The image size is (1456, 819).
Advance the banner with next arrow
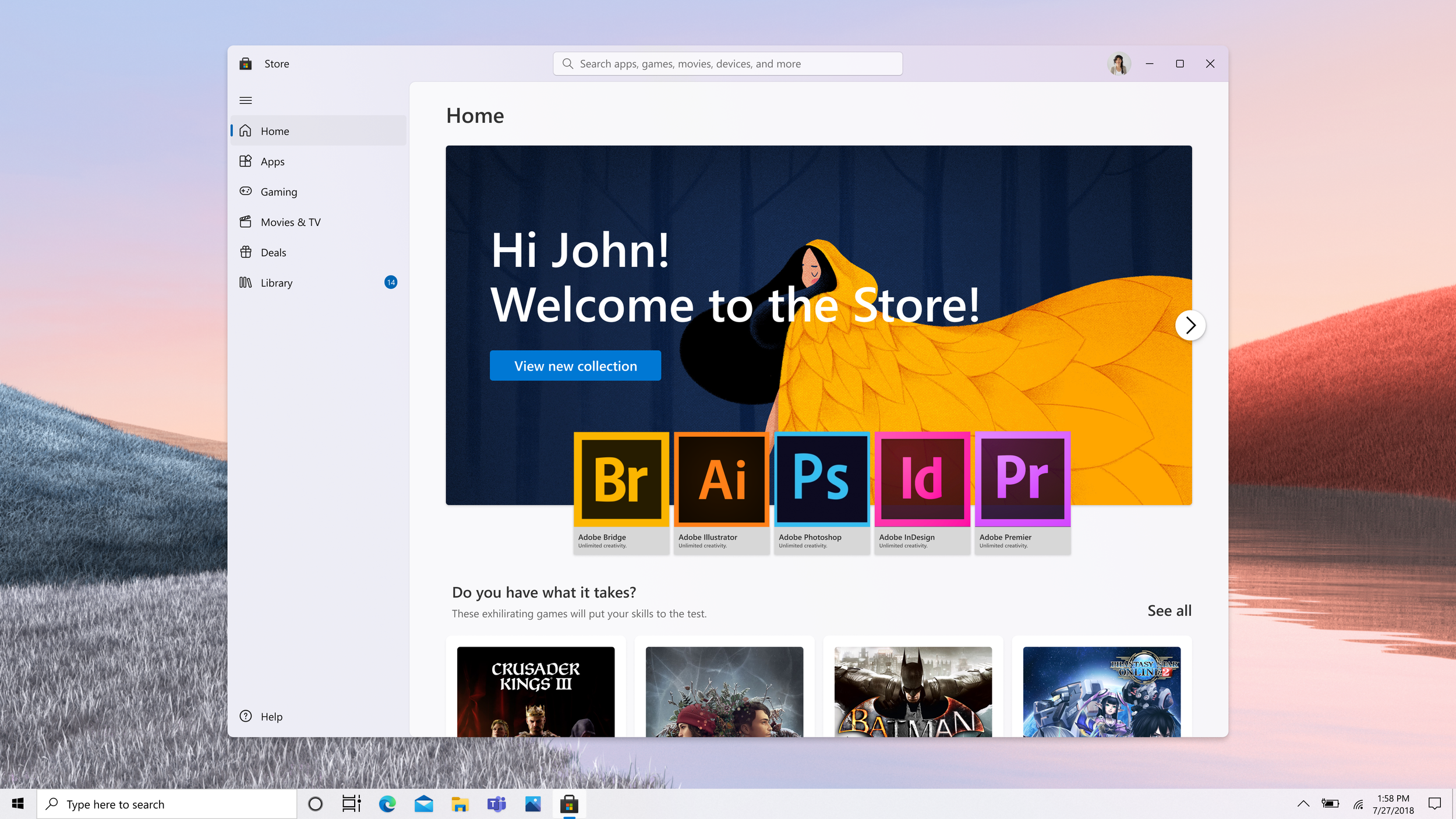coord(1190,325)
